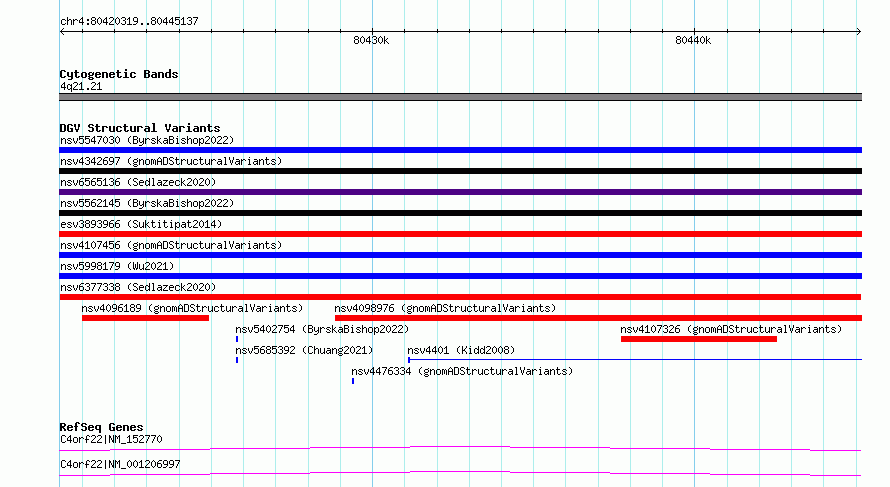
Task: Open variant nsv5998179 (Wu2021) label
Action: pyautogui.click(x=117, y=266)
